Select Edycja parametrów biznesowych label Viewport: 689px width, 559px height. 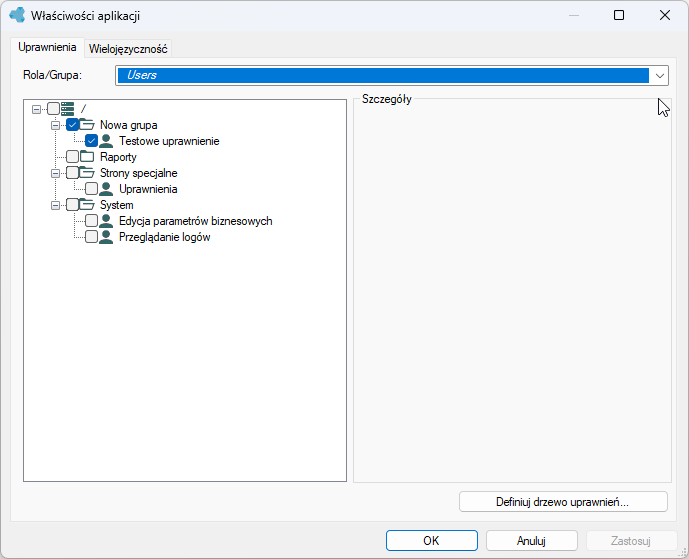pyautogui.click(x=196, y=221)
